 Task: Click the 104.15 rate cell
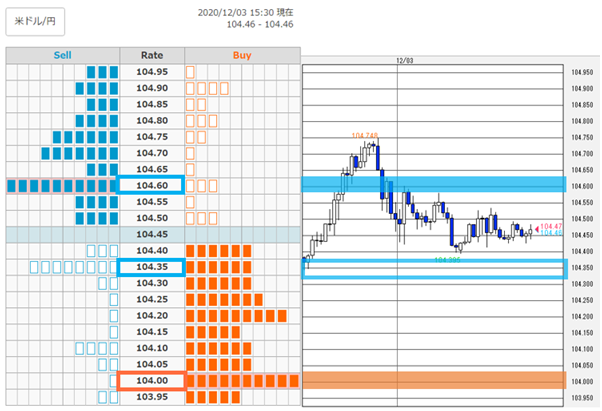pyautogui.click(x=152, y=332)
